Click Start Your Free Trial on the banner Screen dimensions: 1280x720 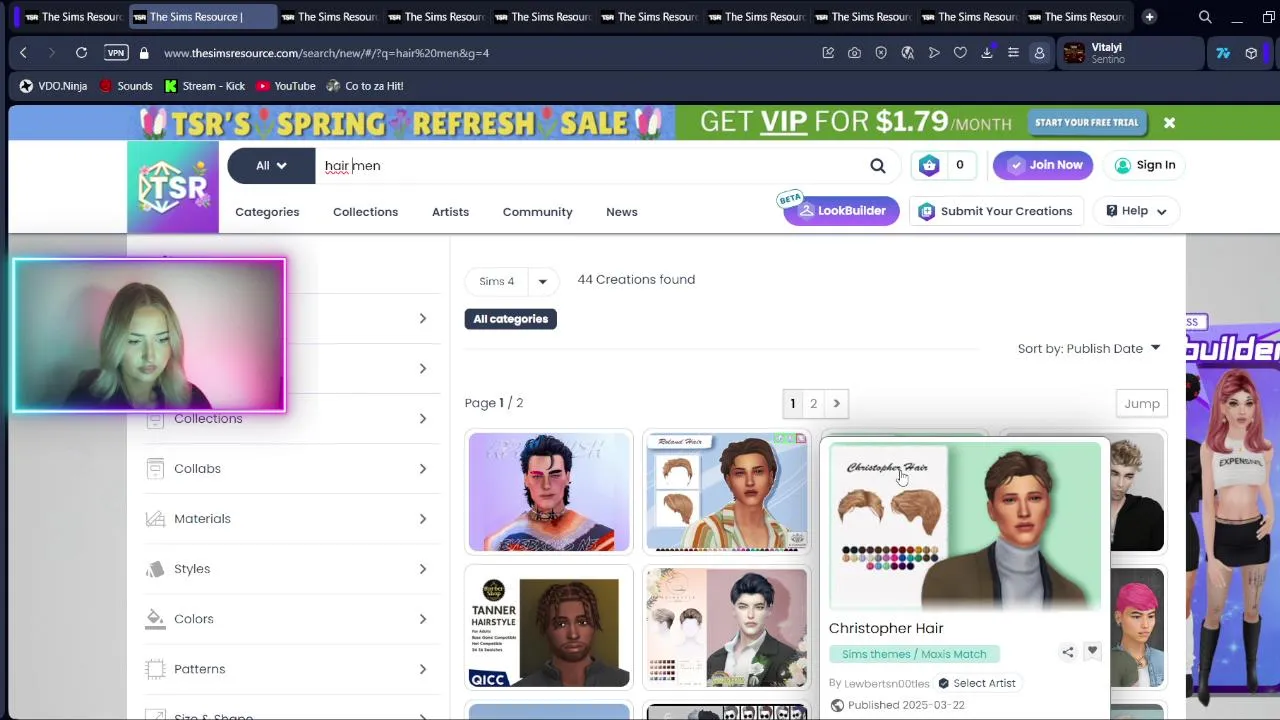click(1086, 123)
